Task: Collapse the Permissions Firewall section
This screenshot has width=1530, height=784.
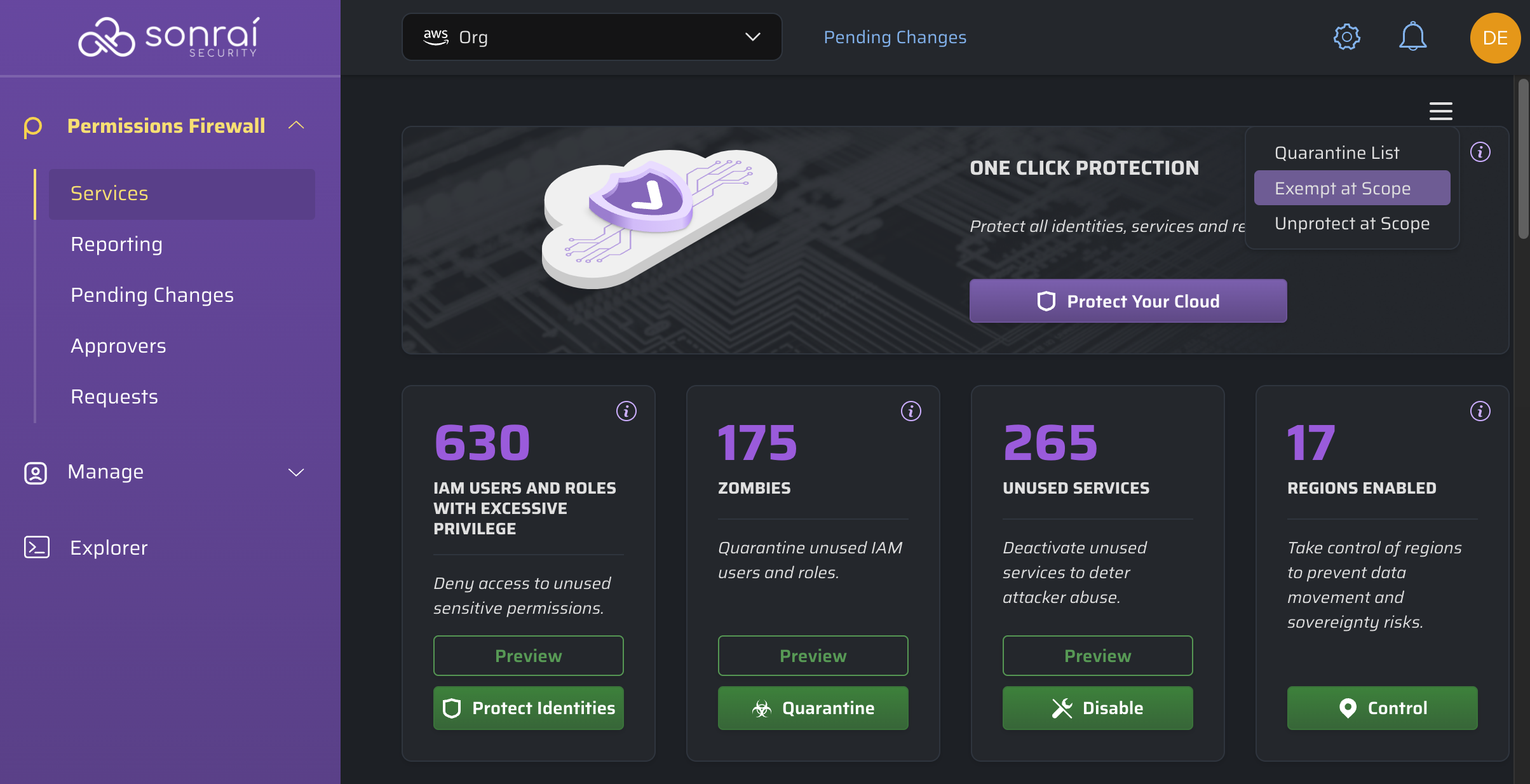Action: click(296, 125)
